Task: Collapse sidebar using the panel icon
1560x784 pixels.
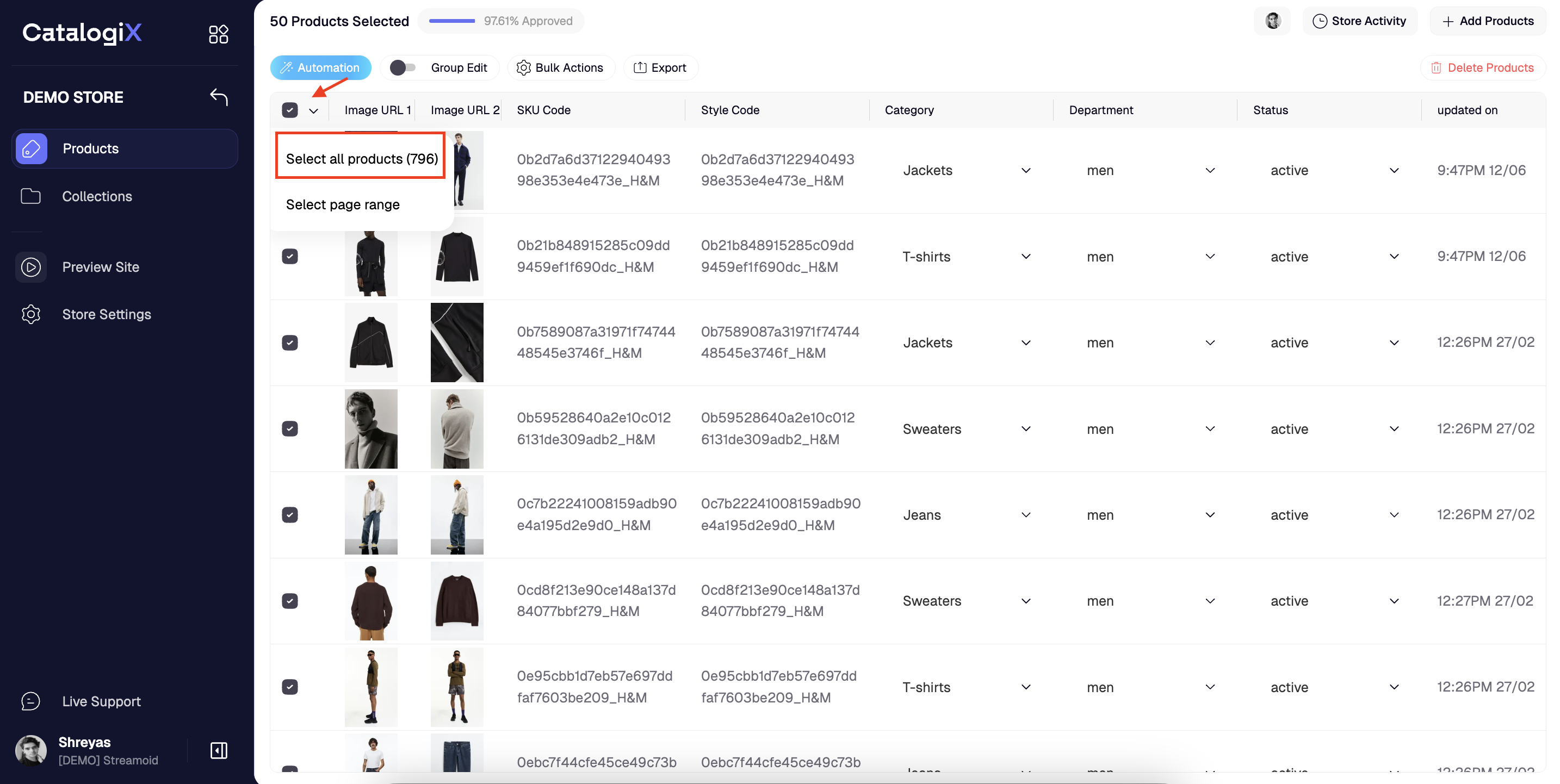Action: (x=219, y=750)
